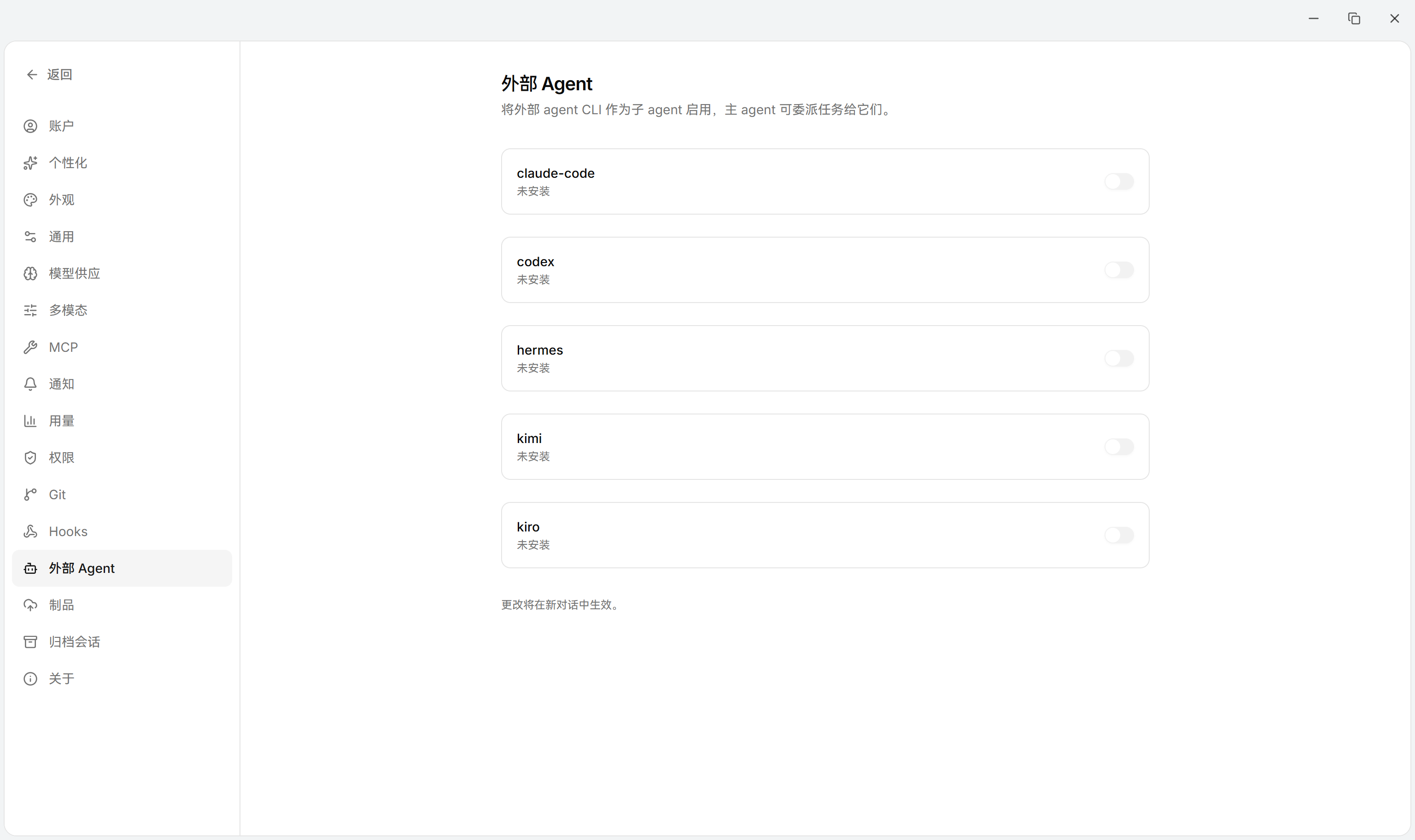The image size is (1415, 840).
Task: Click 未安装 status under kiro
Action: [x=533, y=544]
